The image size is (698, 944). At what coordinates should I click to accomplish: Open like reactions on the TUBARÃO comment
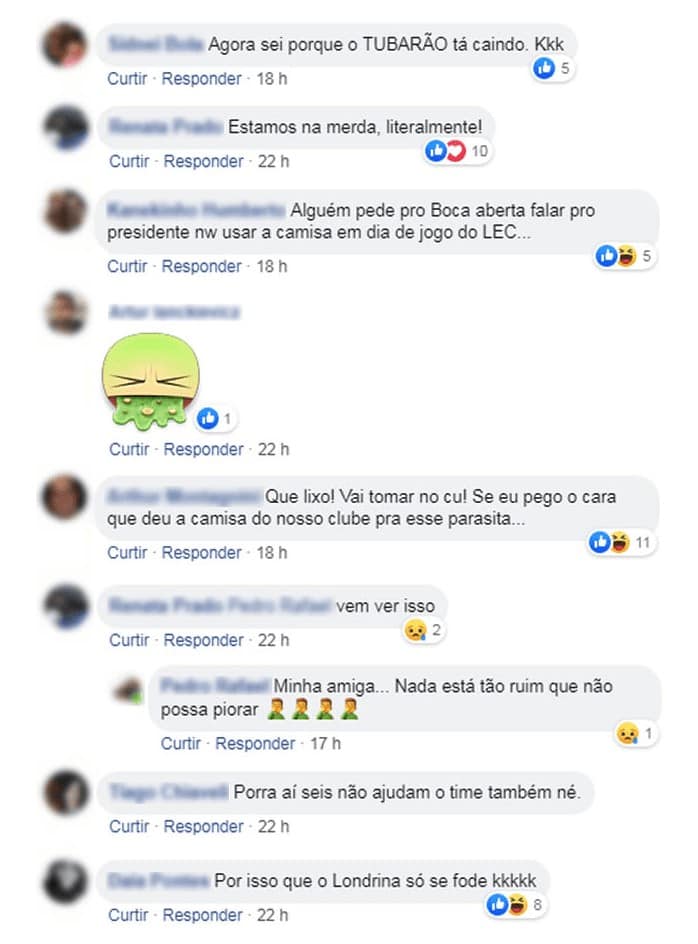click(552, 68)
